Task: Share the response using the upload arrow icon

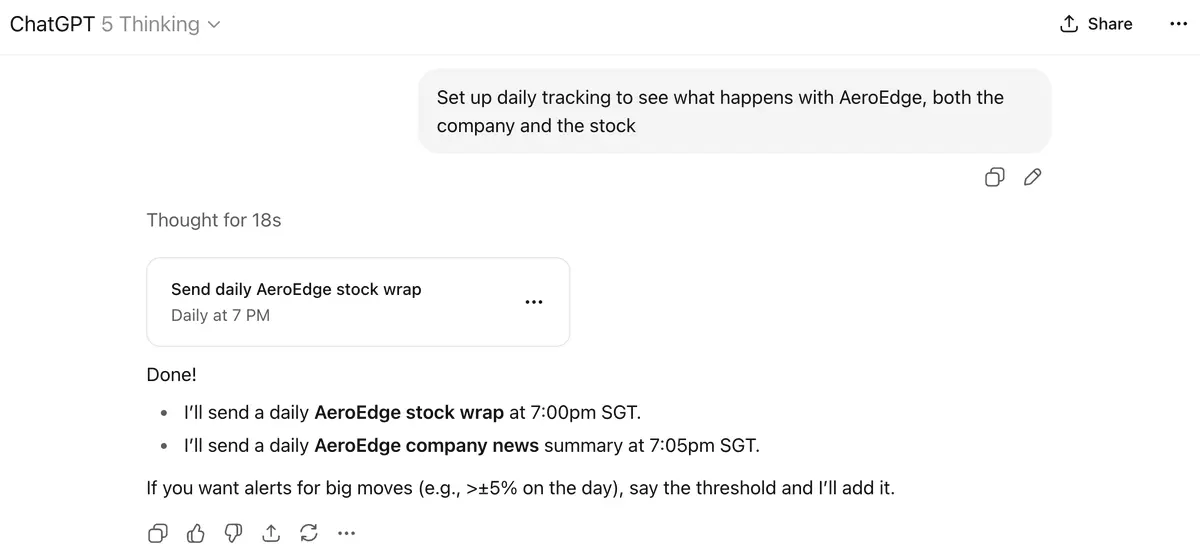Action: (x=271, y=534)
